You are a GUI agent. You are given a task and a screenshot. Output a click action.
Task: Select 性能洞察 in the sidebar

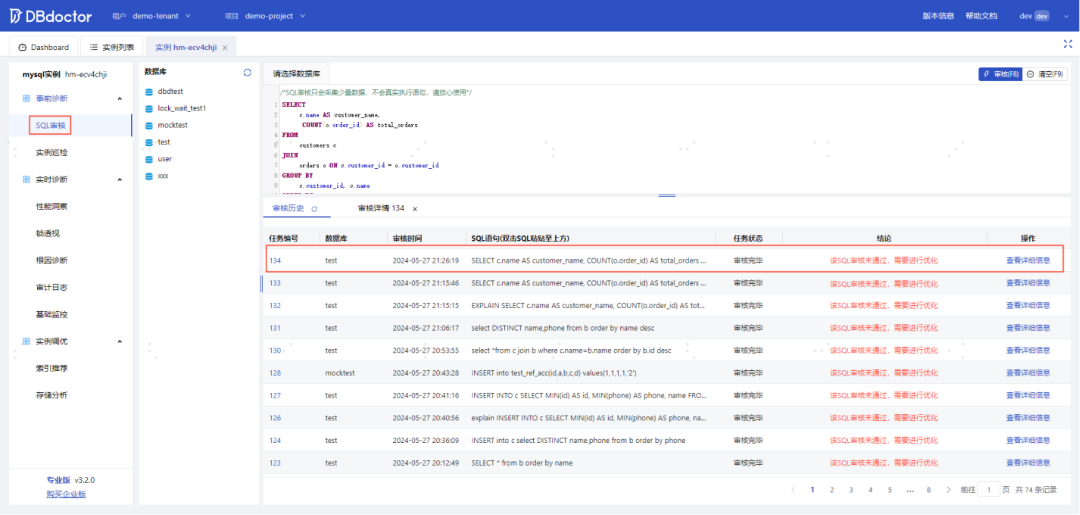coord(52,207)
